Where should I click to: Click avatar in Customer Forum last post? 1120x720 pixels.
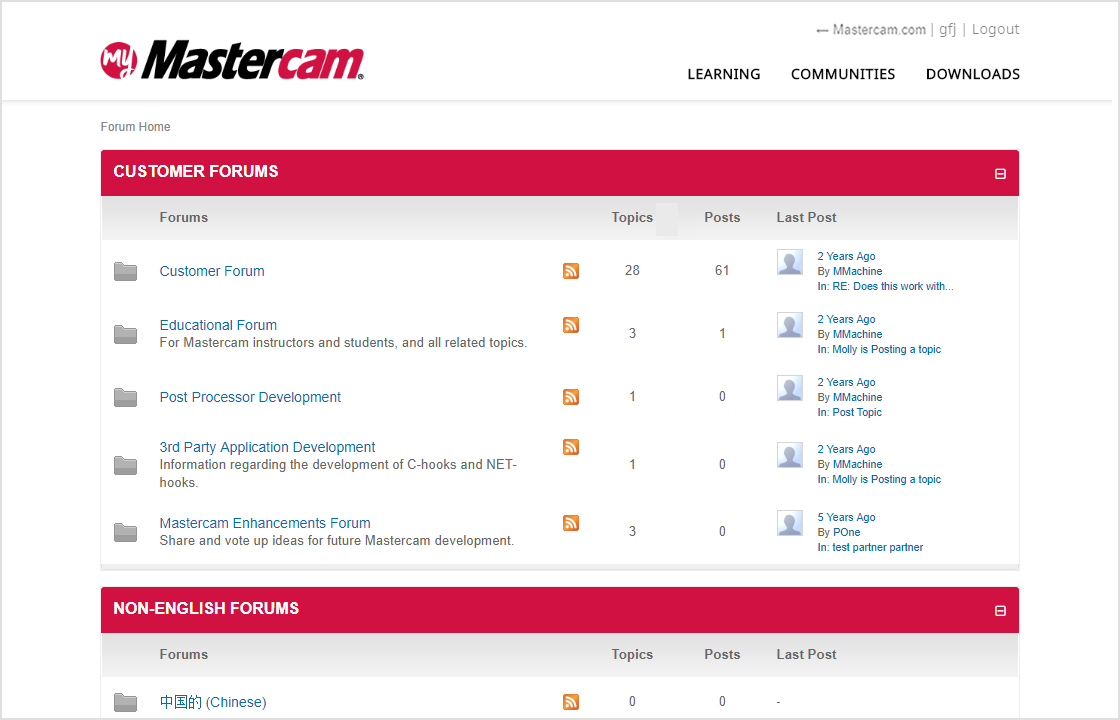[790, 263]
